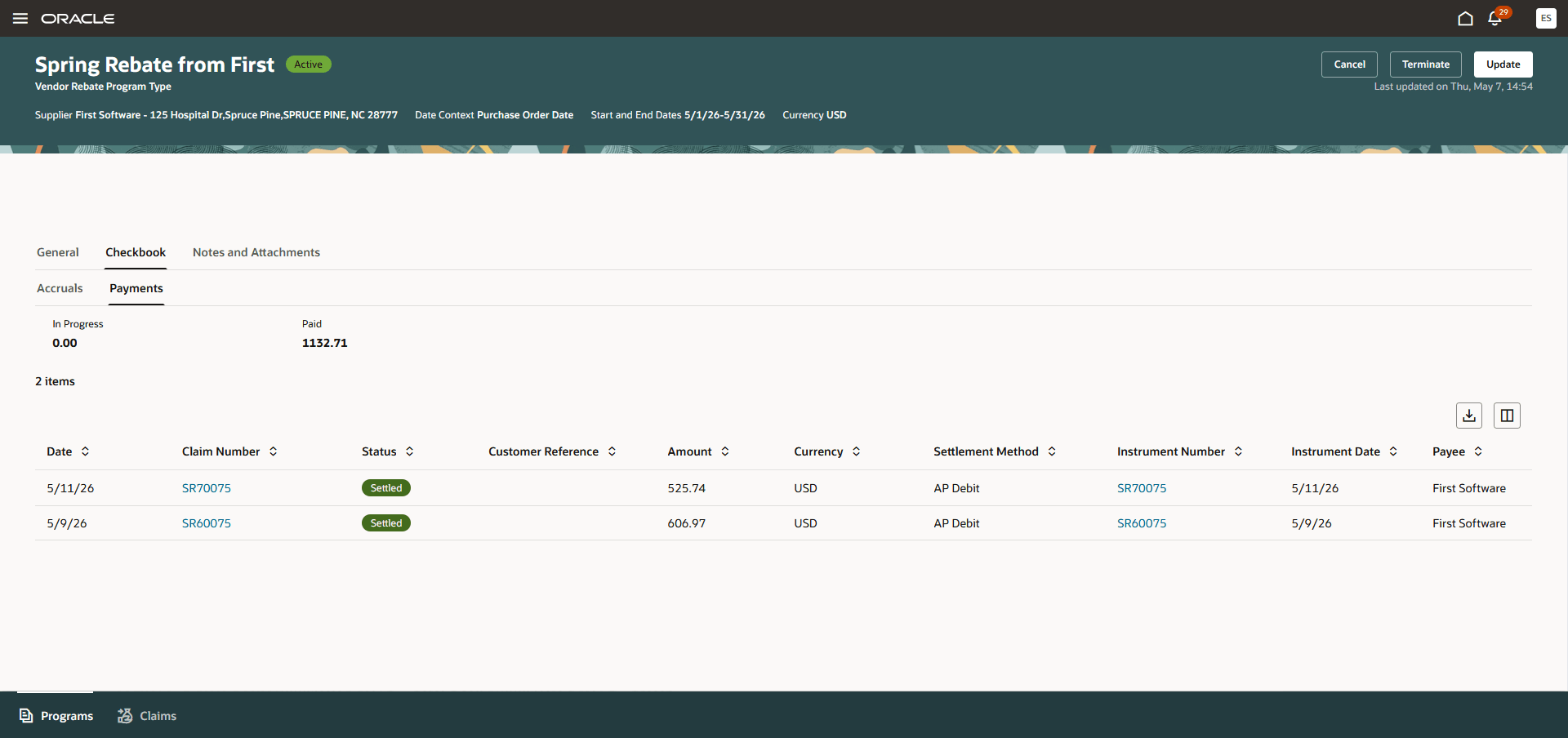Open the Claims section label
This screenshot has width=1568, height=738.
[x=158, y=716]
